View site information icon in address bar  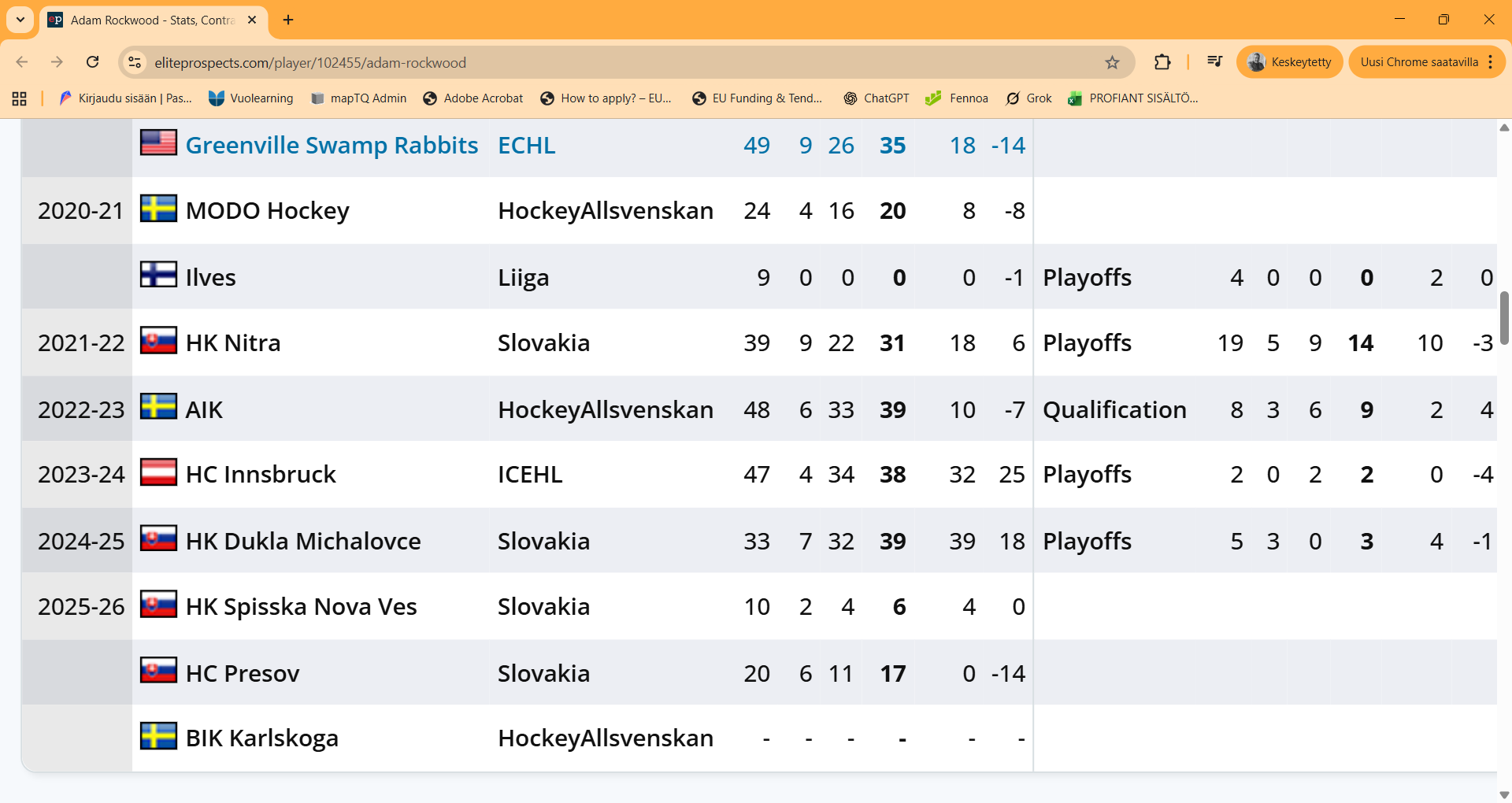pos(135,62)
